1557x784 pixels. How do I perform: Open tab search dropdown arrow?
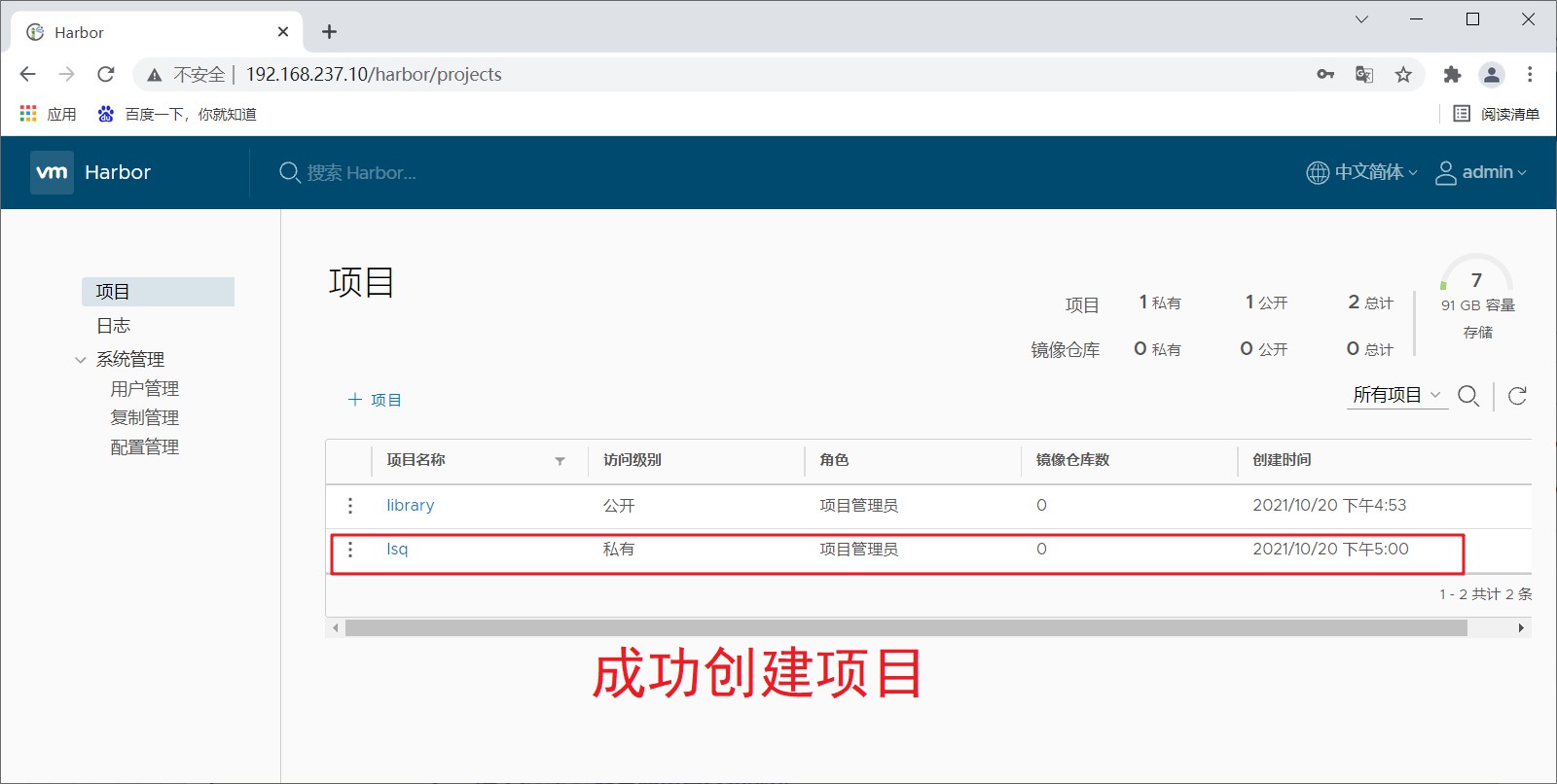coord(1361,19)
